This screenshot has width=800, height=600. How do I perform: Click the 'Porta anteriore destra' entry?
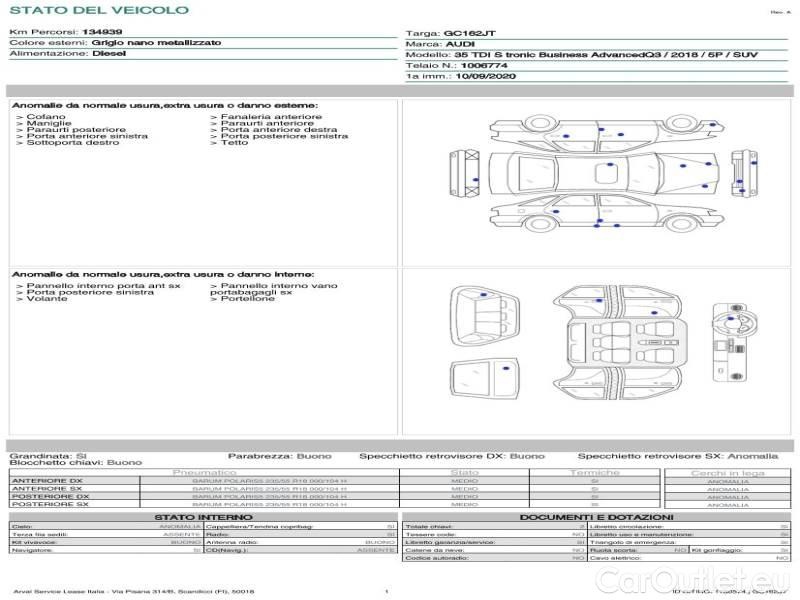click(x=273, y=130)
